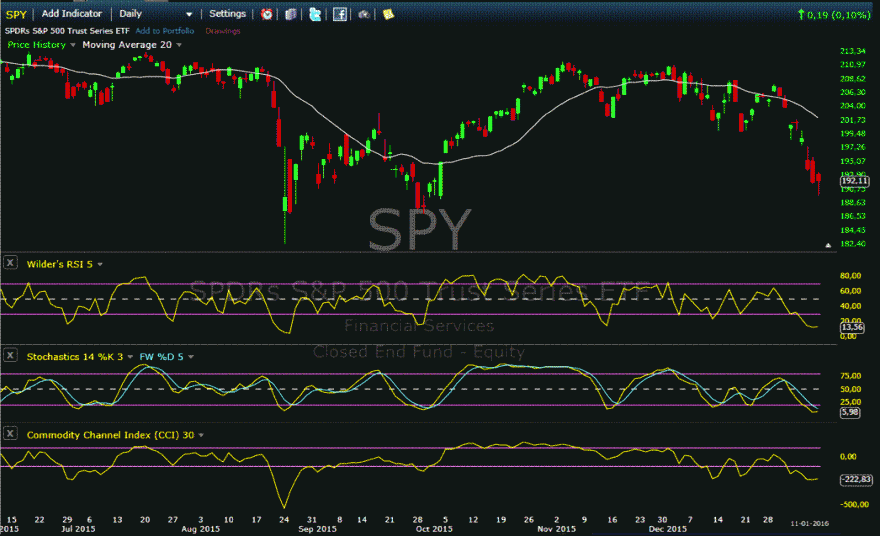The image size is (880, 536).
Task: Click the Add to Portfolio link
Action: [164, 31]
